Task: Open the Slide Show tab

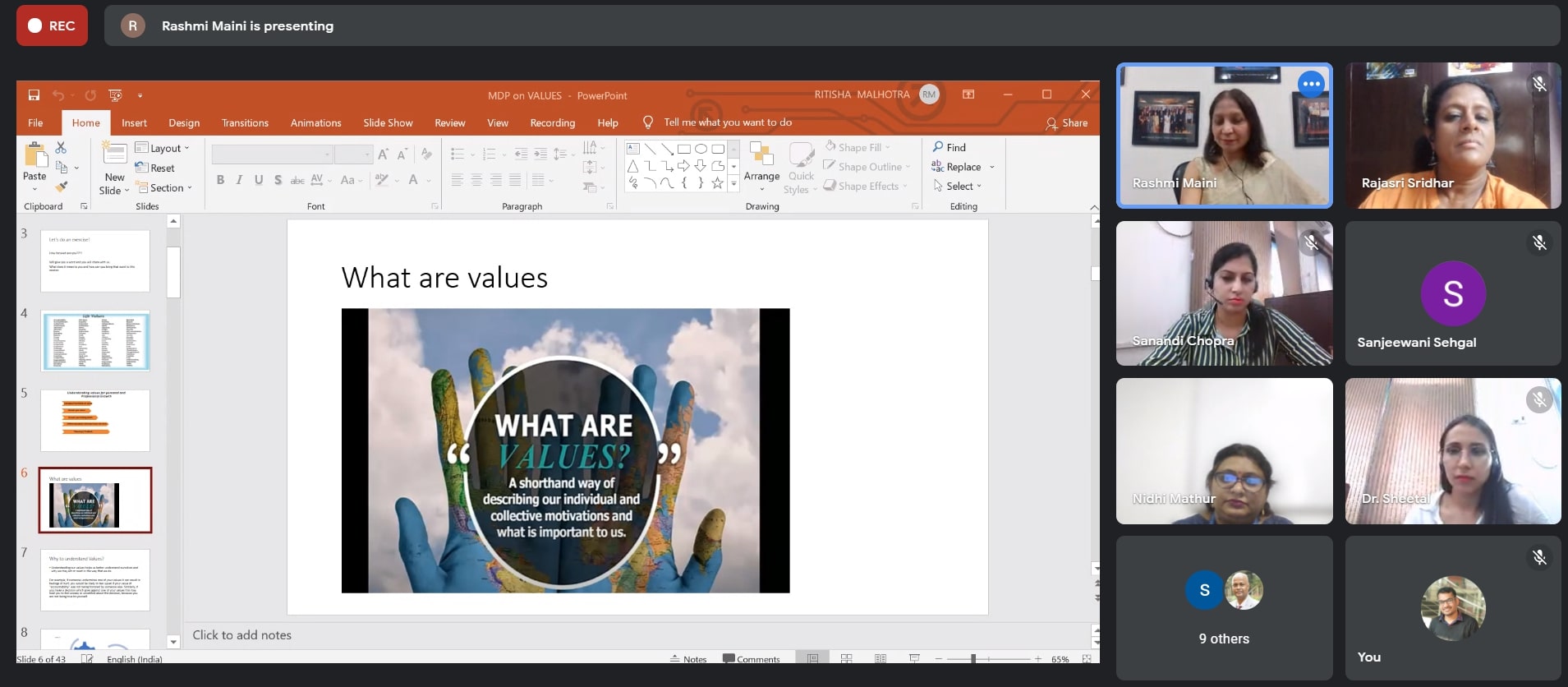Action: point(388,122)
